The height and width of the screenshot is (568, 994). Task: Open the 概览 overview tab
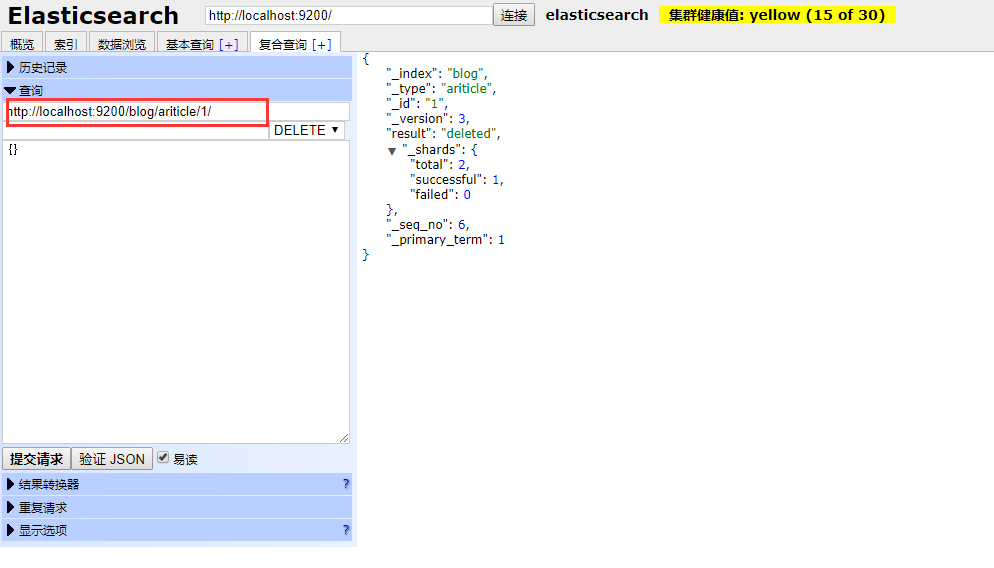click(22, 44)
